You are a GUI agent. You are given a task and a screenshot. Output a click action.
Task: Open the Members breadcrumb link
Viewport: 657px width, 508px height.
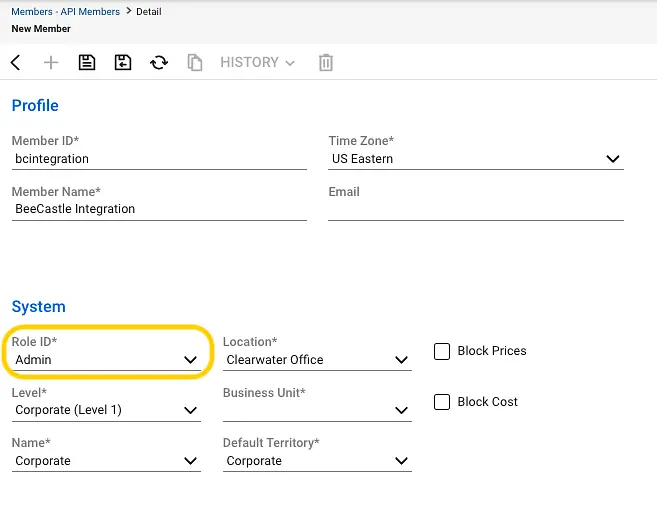[x=32, y=12]
